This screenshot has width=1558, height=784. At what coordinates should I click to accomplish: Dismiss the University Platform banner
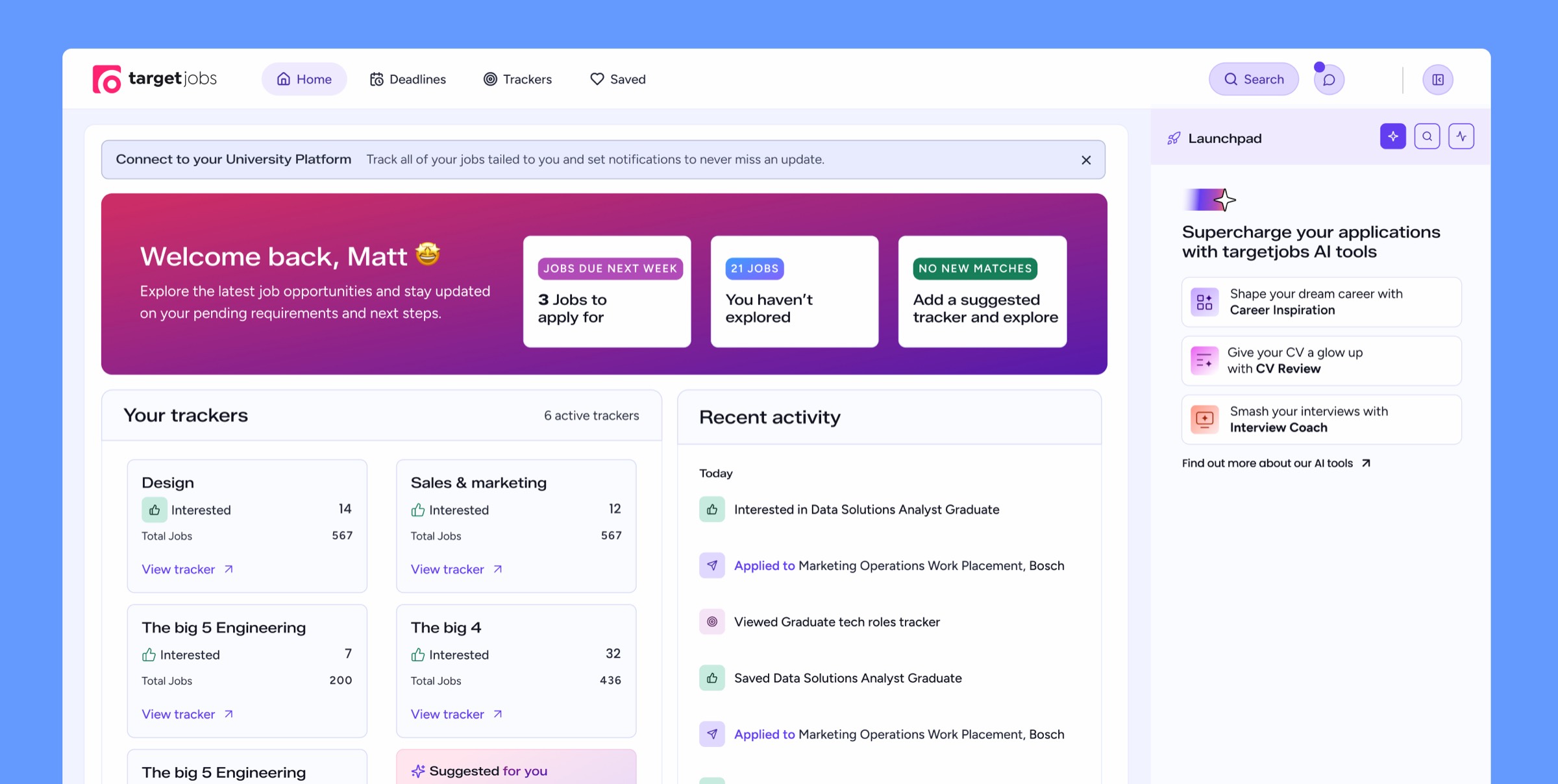(1086, 160)
